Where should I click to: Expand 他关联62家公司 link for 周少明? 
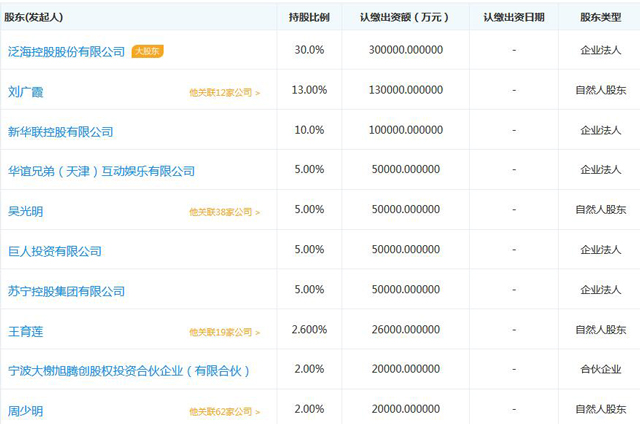tap(224, 412)
